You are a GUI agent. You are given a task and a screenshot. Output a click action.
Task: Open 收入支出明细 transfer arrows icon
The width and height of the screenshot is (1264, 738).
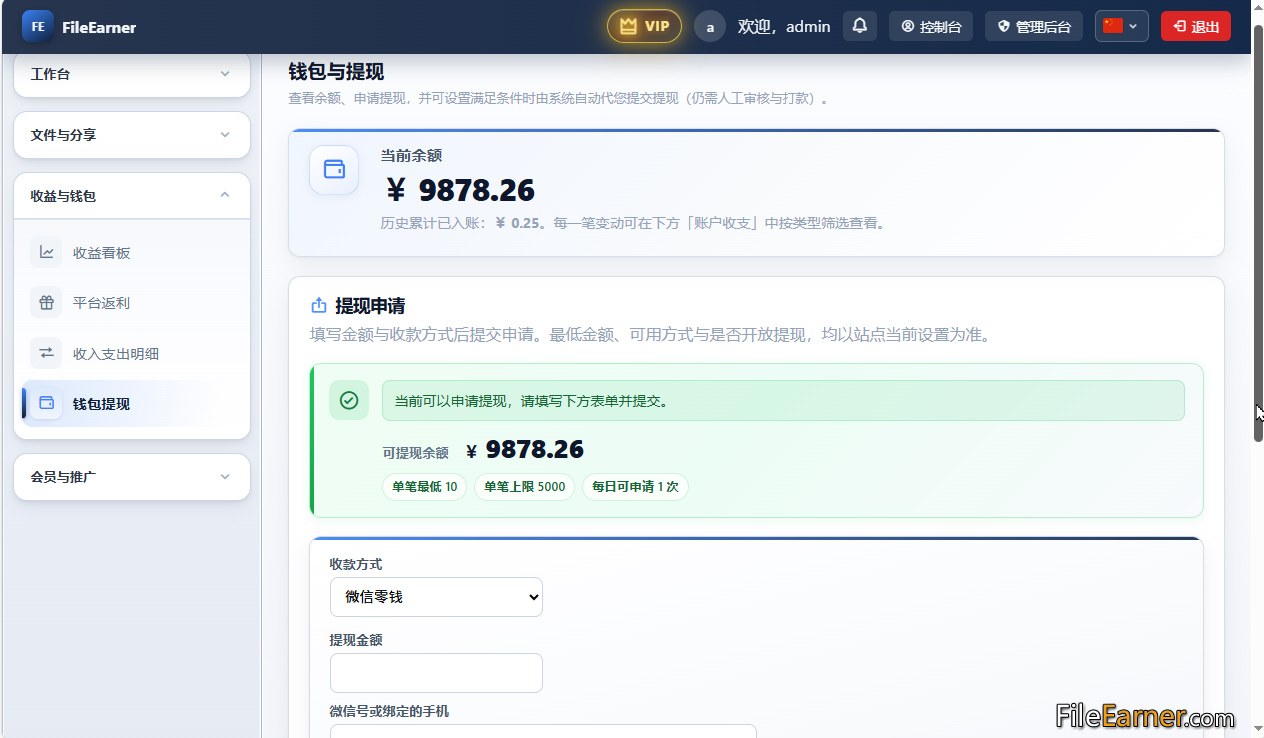click(46, 353)
